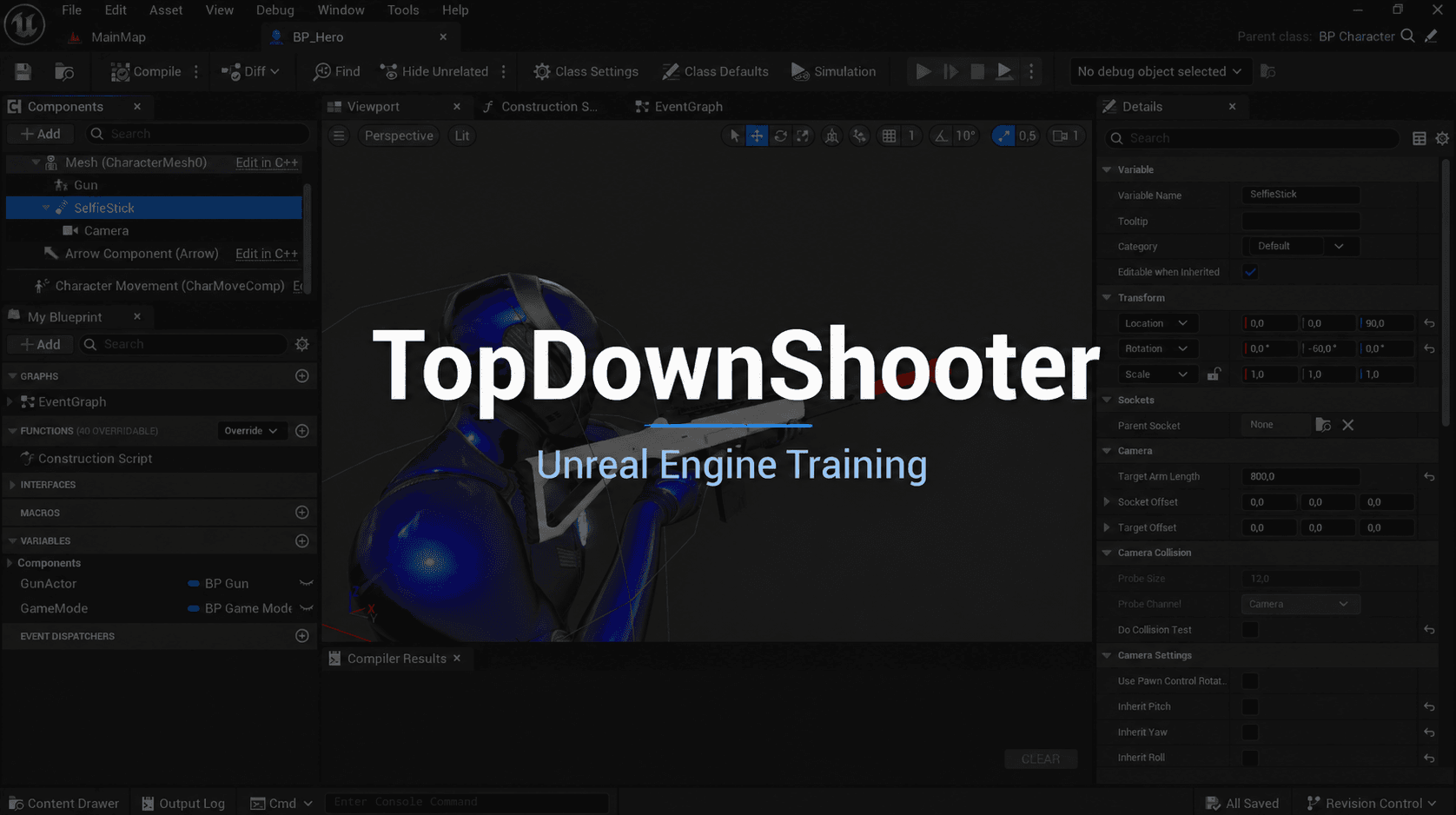
Task: Open the Lit view mode dropdown
Action: point(461,136)
